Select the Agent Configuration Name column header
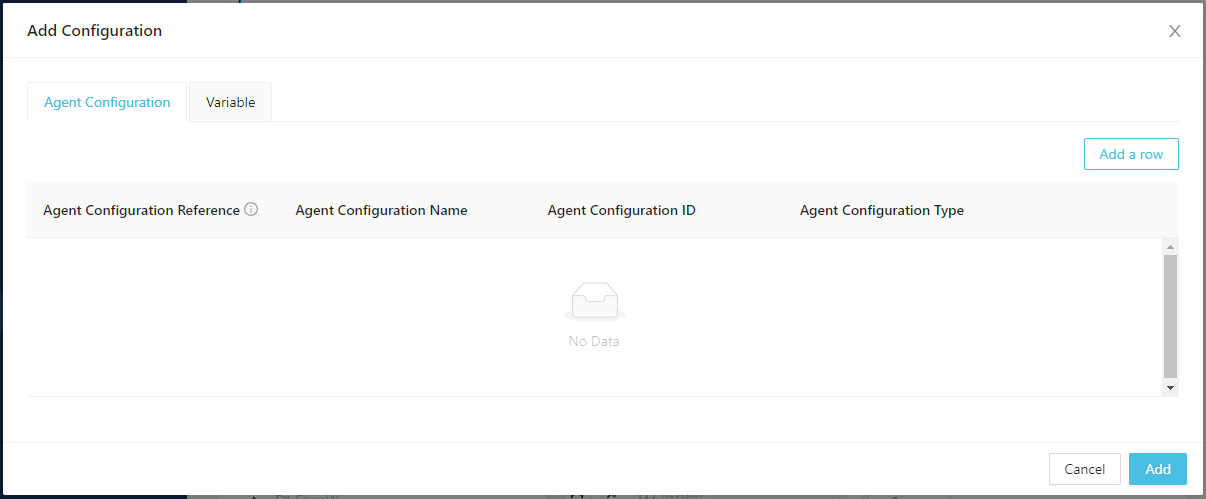This screenshot has height=499, width=1206. [x=381, y=210]
